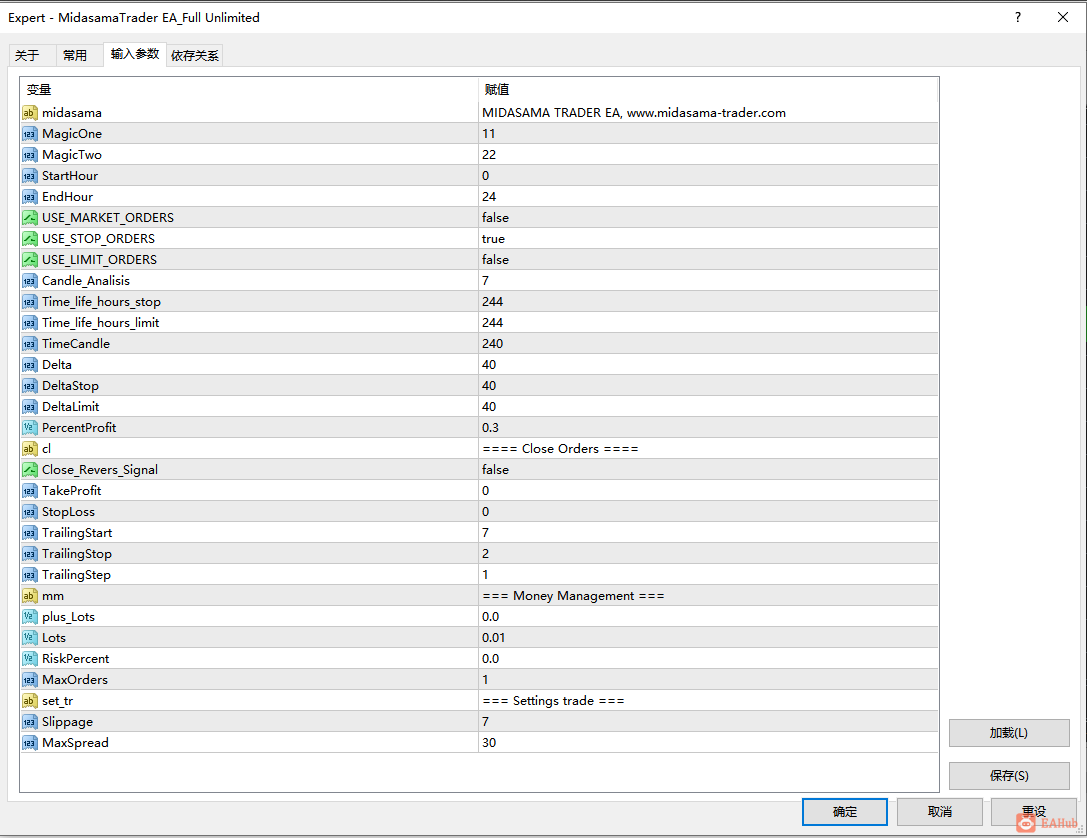Screen dimensions: 1087x838
Task: Click the 保存(S) button
Action: [x=1009, y=776]
